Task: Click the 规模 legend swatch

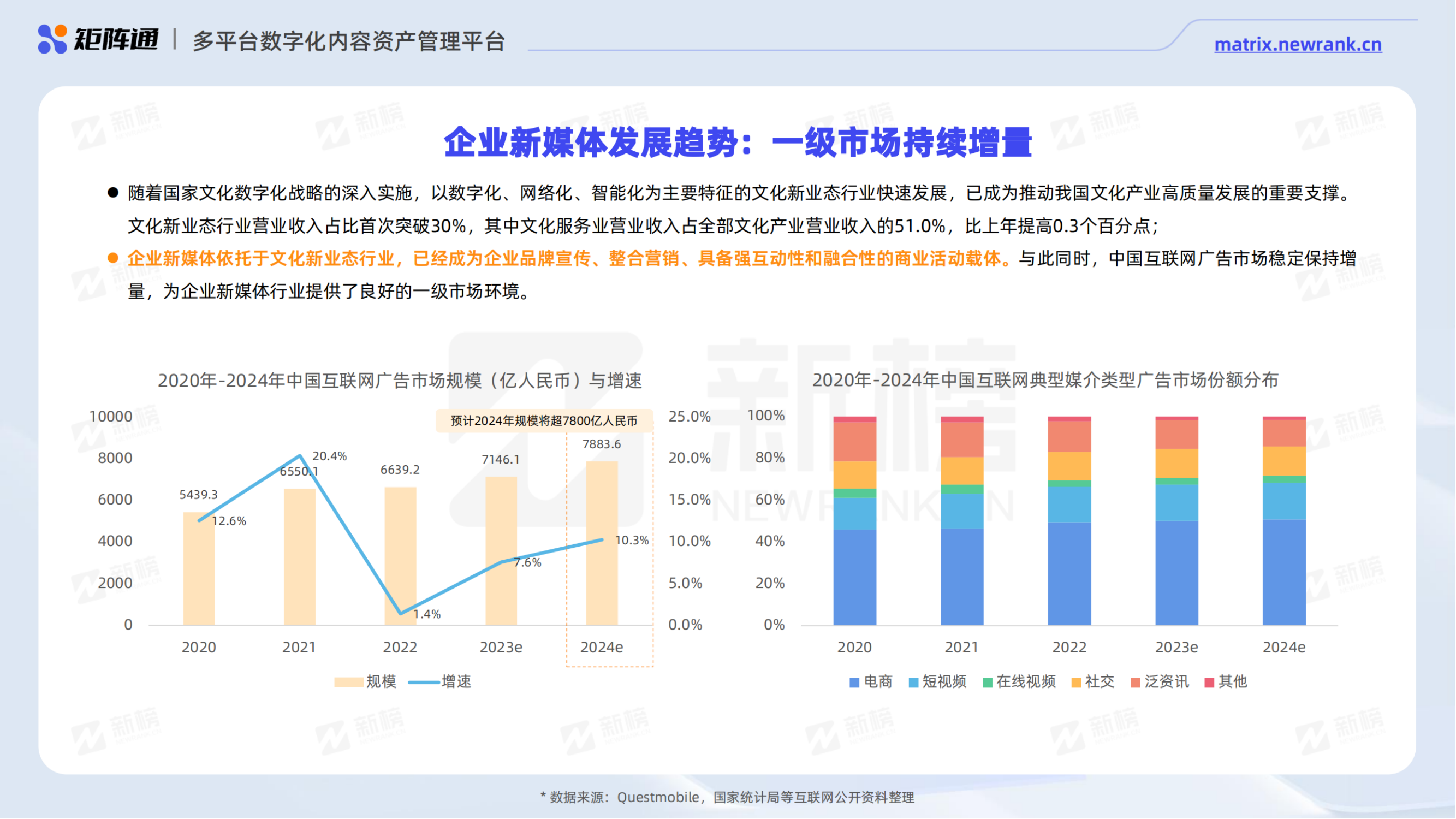Action: click(348, 682)
